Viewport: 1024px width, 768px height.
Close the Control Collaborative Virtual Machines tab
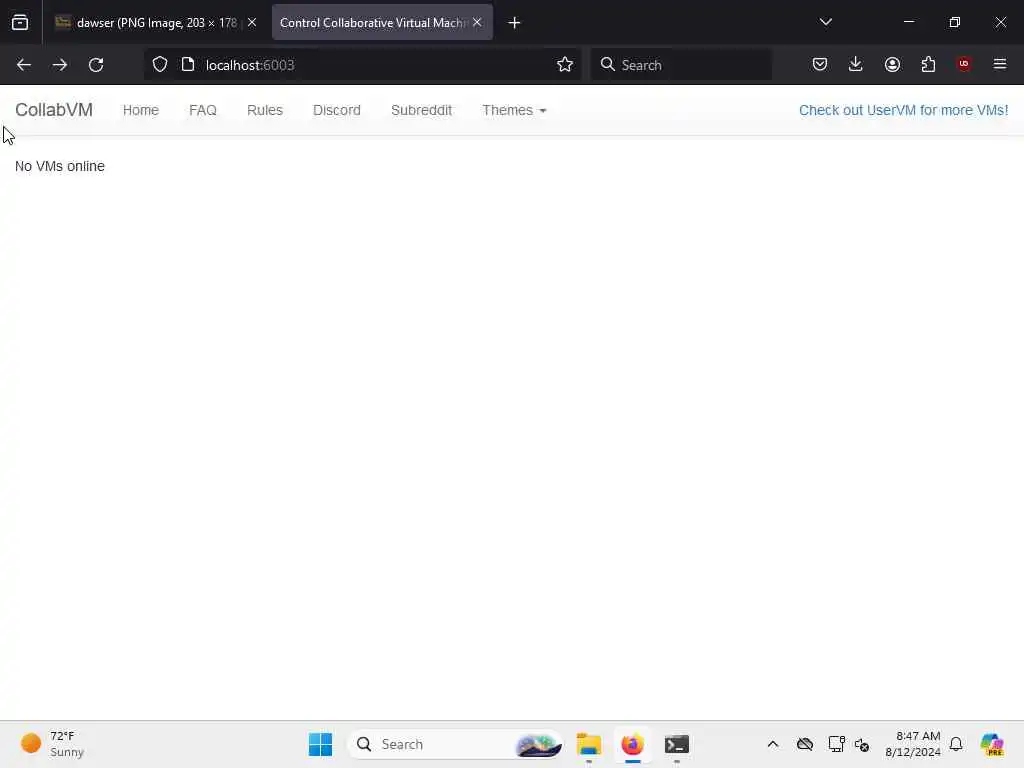coord(477,23)
